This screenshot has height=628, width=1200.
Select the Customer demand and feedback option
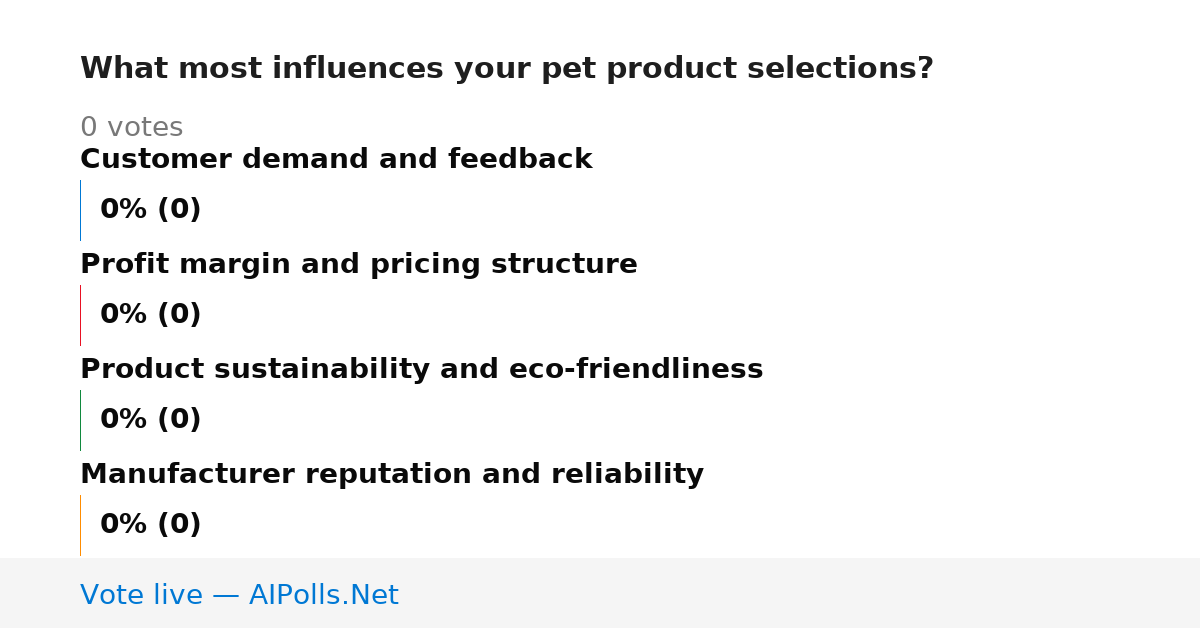(336, 159)
